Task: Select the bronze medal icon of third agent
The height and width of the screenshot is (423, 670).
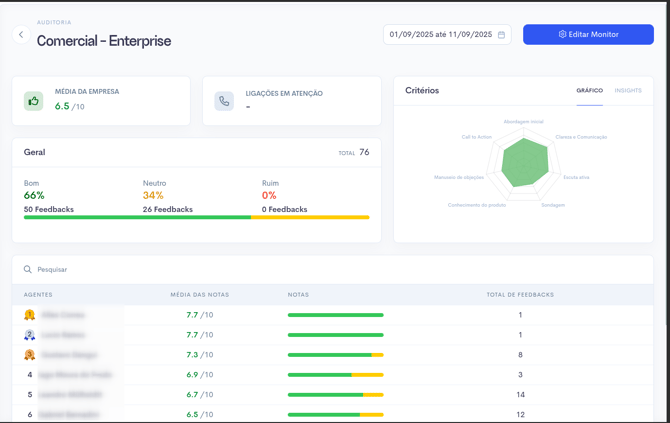Action: click(x=29, y=355)
